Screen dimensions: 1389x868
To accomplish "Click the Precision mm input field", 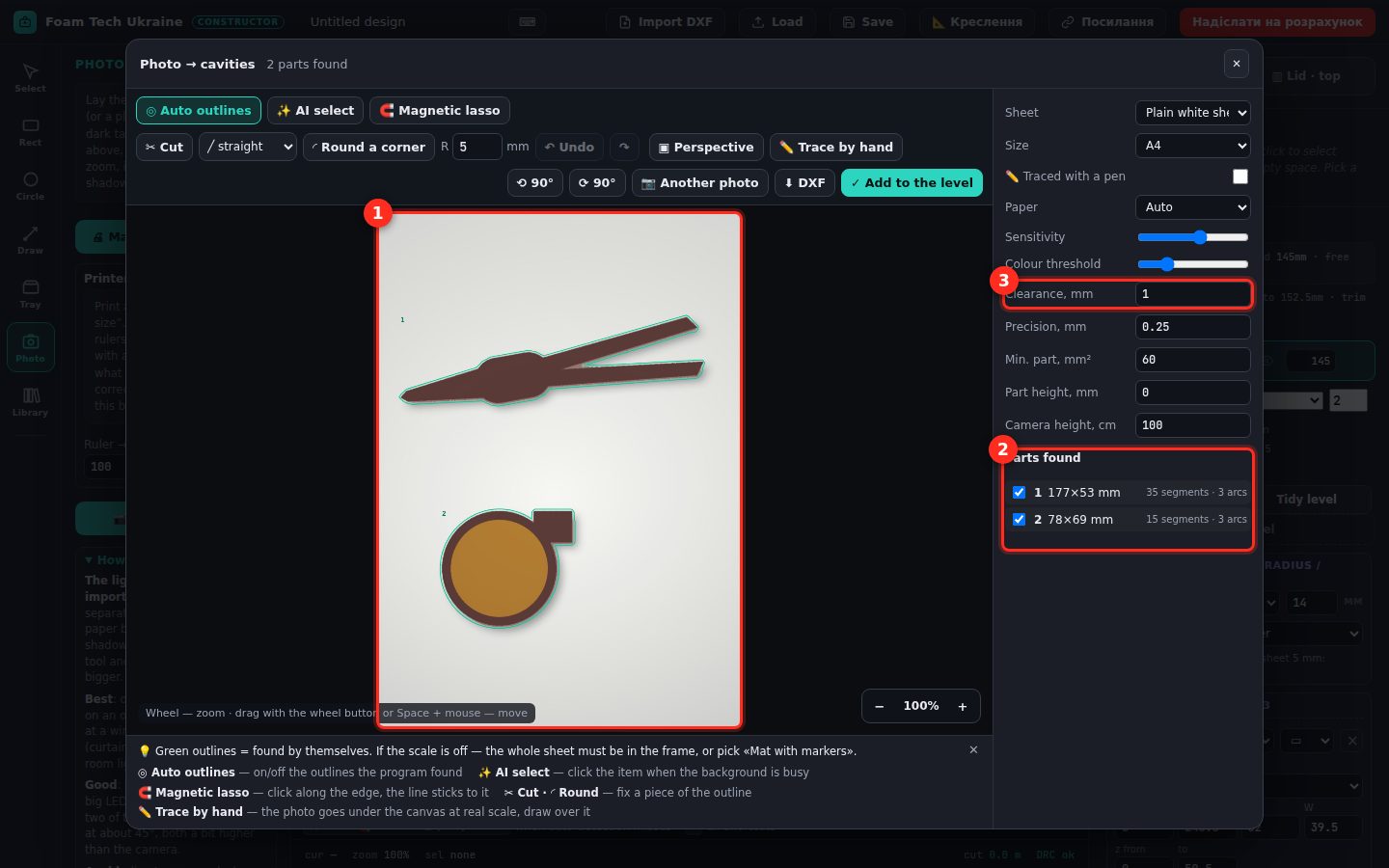I will click(x=1193, y=327).
